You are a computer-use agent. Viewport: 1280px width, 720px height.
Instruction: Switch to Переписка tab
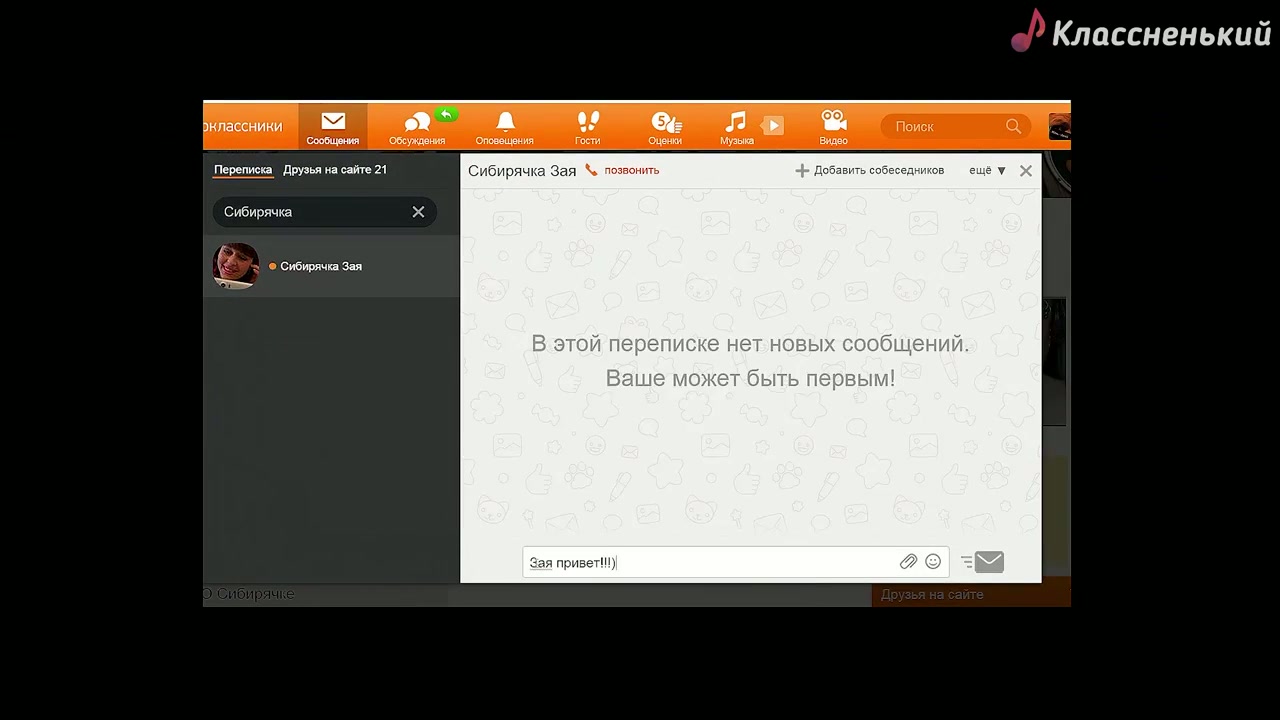(x=243, y=170)
